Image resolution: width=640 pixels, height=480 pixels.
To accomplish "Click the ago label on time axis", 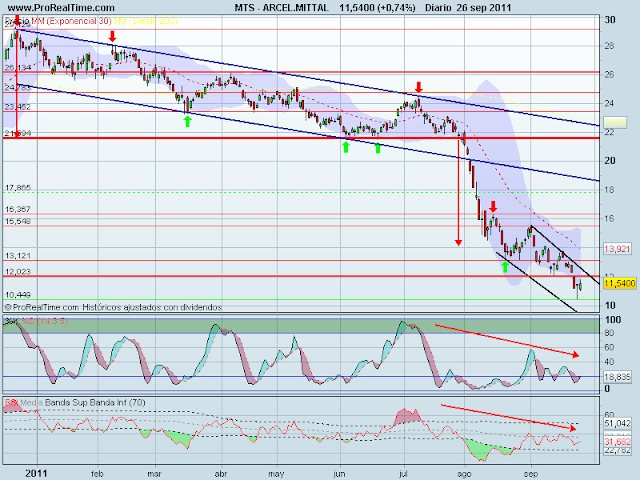I will tap(464, 474).
